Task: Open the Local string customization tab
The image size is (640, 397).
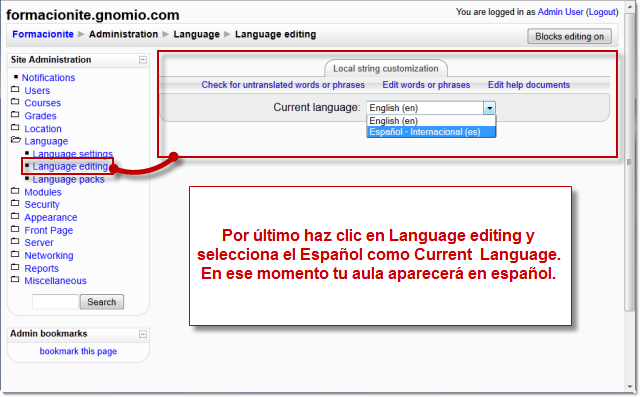Action: tap(386, 69)
